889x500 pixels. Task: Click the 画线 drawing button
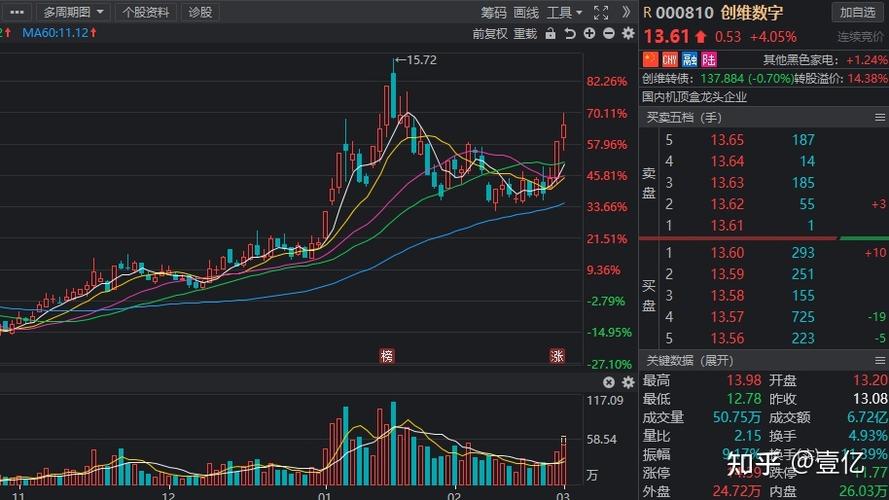coord(526,12)
